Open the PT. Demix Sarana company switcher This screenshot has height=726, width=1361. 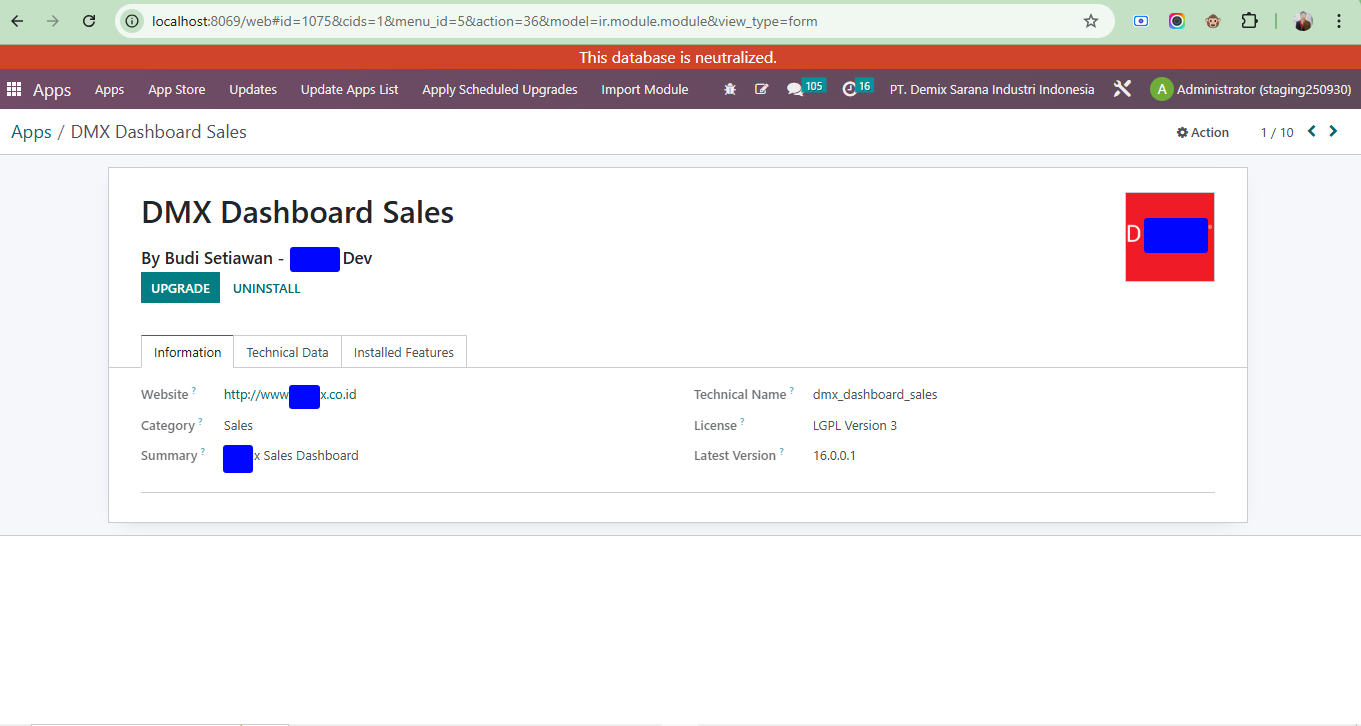pyautogui.click(x=992, y=89)
